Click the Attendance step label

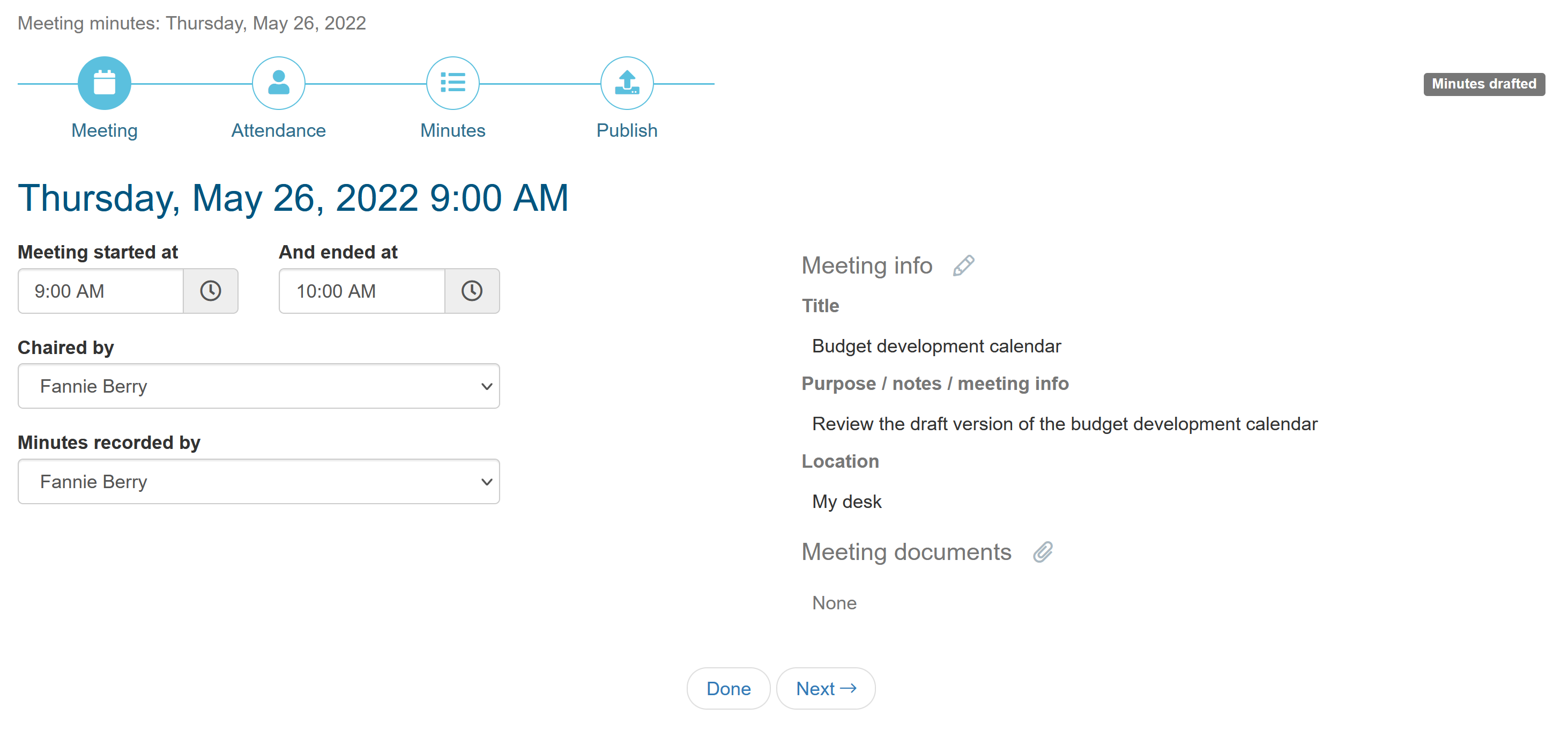[x=278, y=130]
